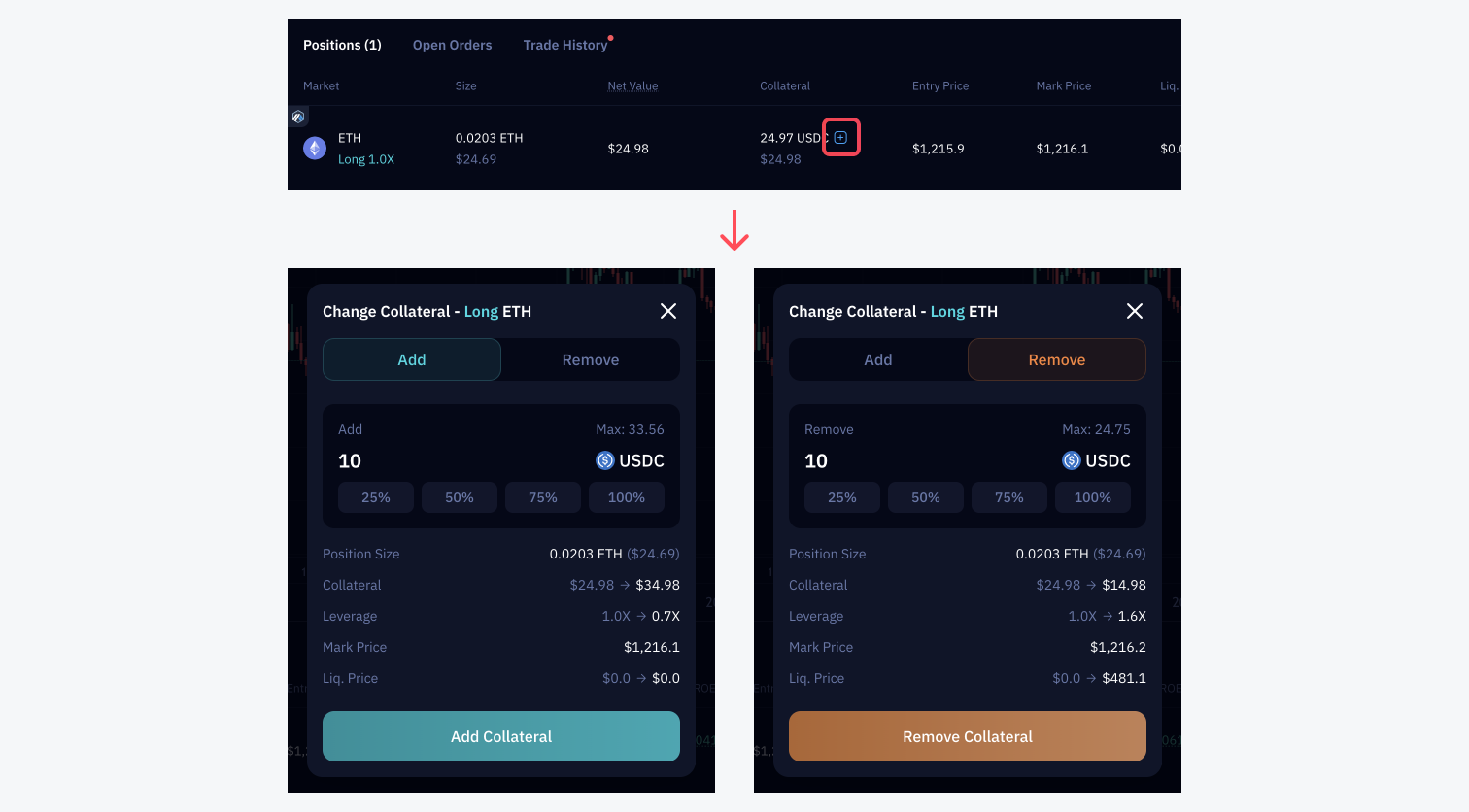Click Max: 24.75 in Remove panel
The height and width of the screenshot is (812, 1469).
1096,429
